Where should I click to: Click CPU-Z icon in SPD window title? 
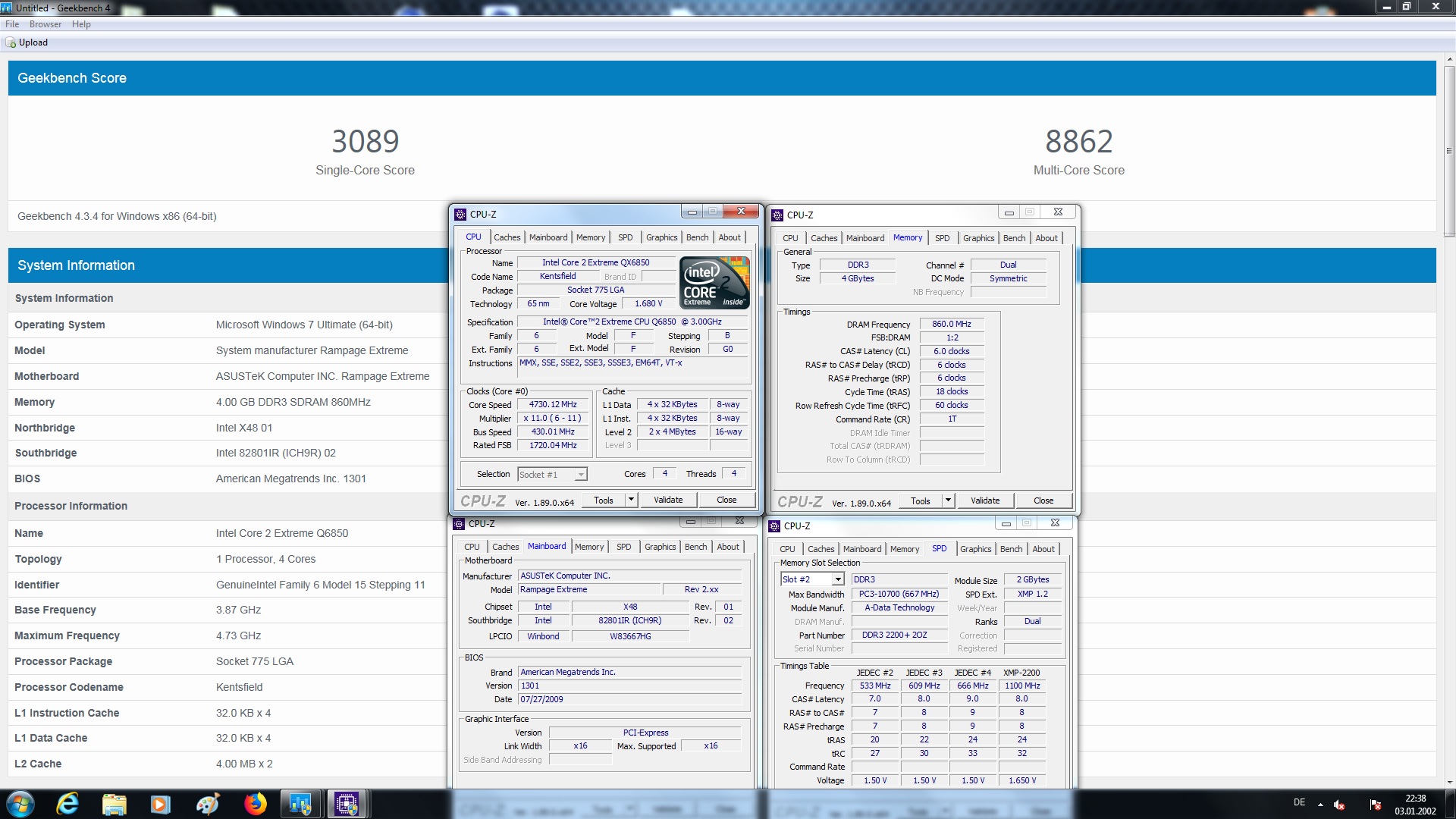pyautogui.click(x=774, y=526)
